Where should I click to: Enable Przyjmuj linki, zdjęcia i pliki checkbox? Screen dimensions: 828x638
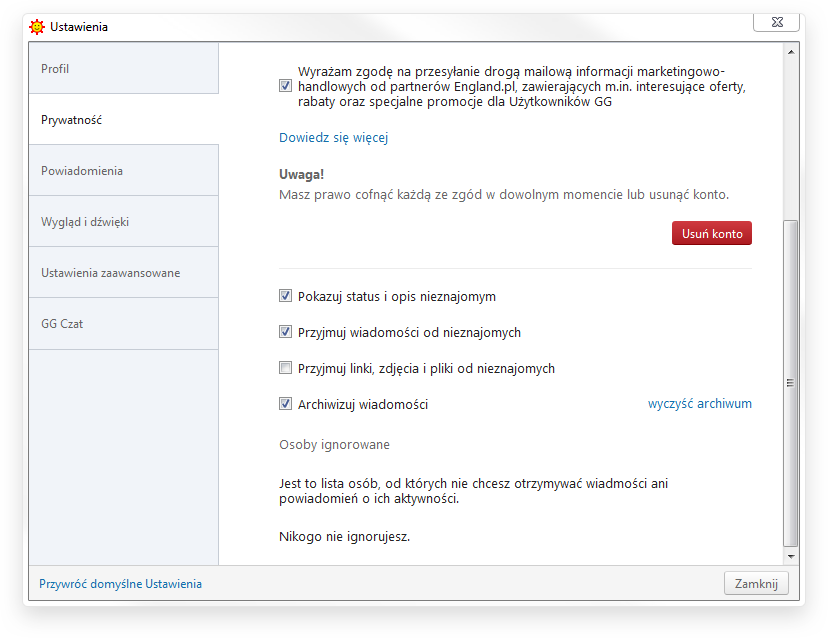tap(285, 368)
